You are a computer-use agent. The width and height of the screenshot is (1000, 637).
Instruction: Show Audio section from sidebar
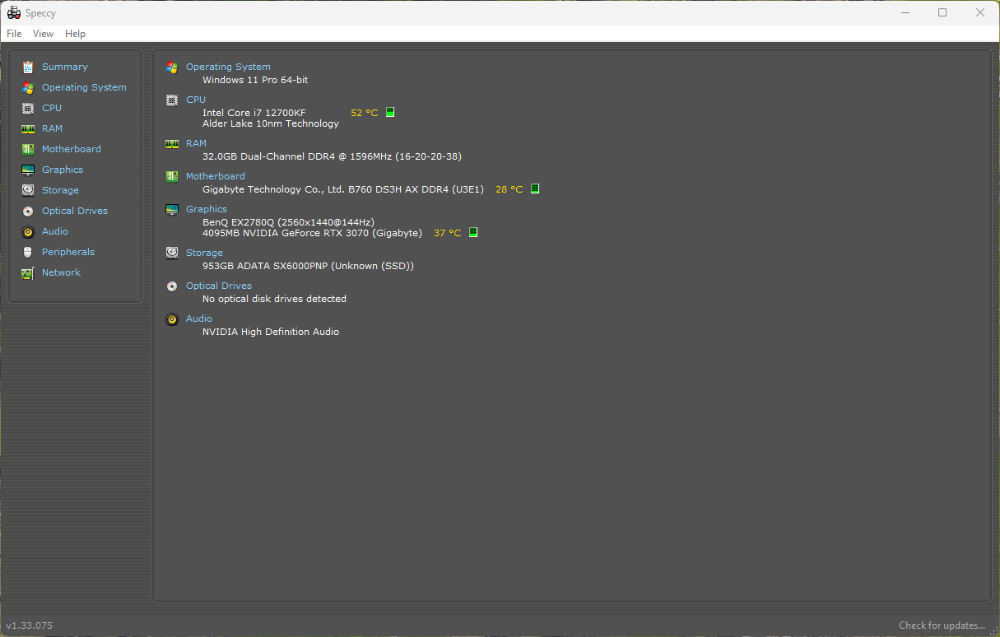(55, 231)
